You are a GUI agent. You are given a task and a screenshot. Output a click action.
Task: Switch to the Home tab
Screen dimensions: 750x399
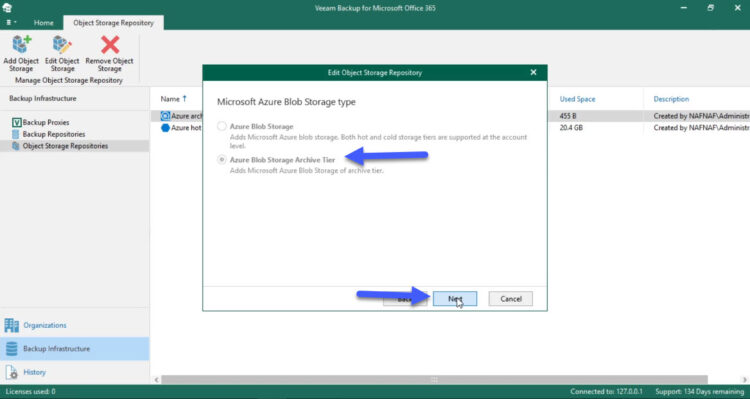(x=44, y=22)
